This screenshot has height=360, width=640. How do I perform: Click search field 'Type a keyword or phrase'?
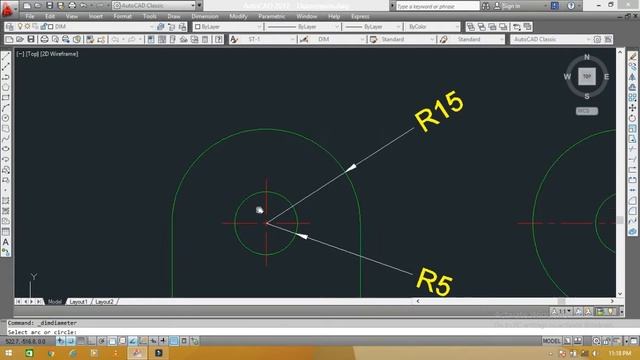[x=437, y=6]
